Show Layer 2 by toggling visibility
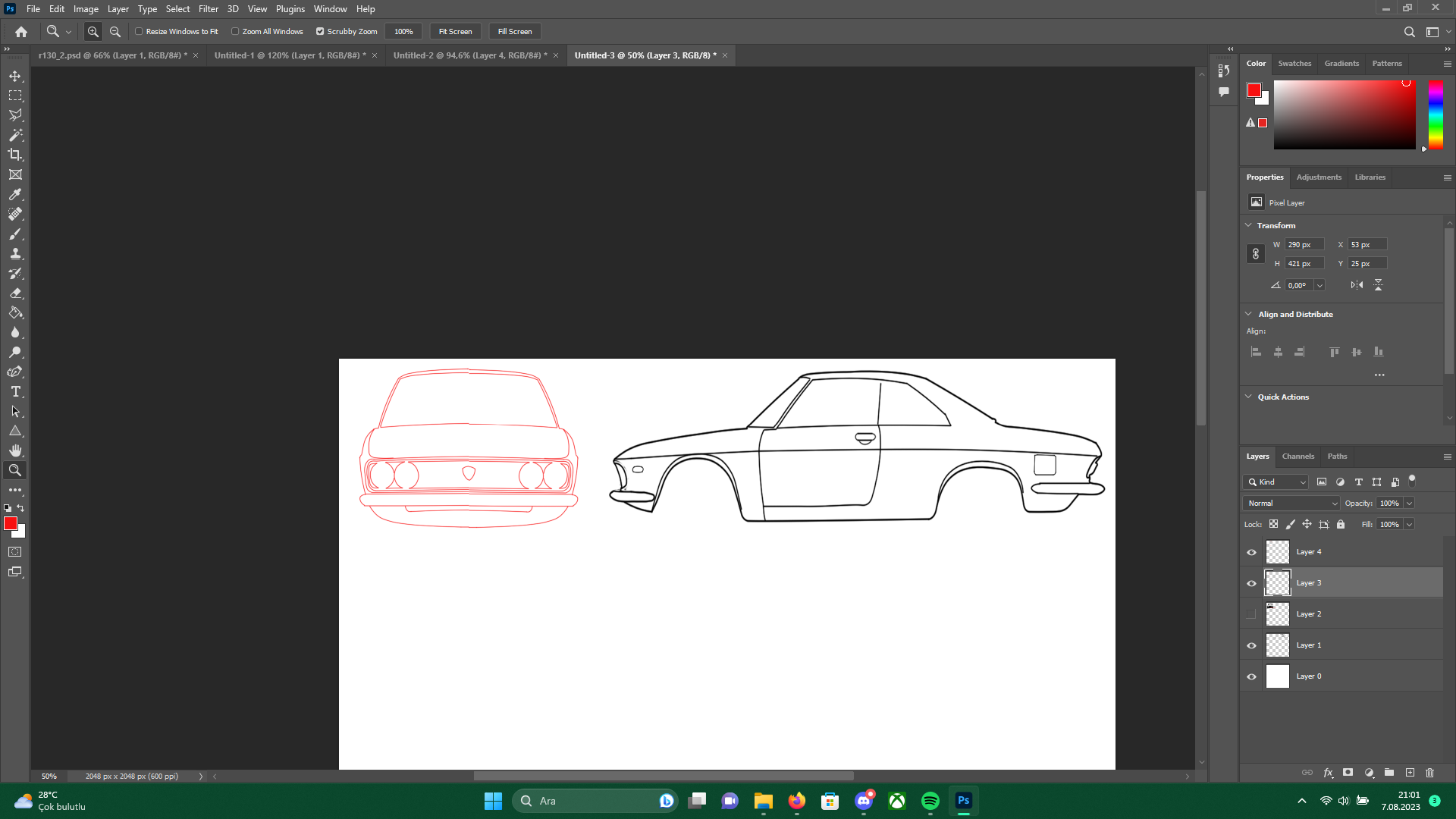 (x=1251, y=614)
